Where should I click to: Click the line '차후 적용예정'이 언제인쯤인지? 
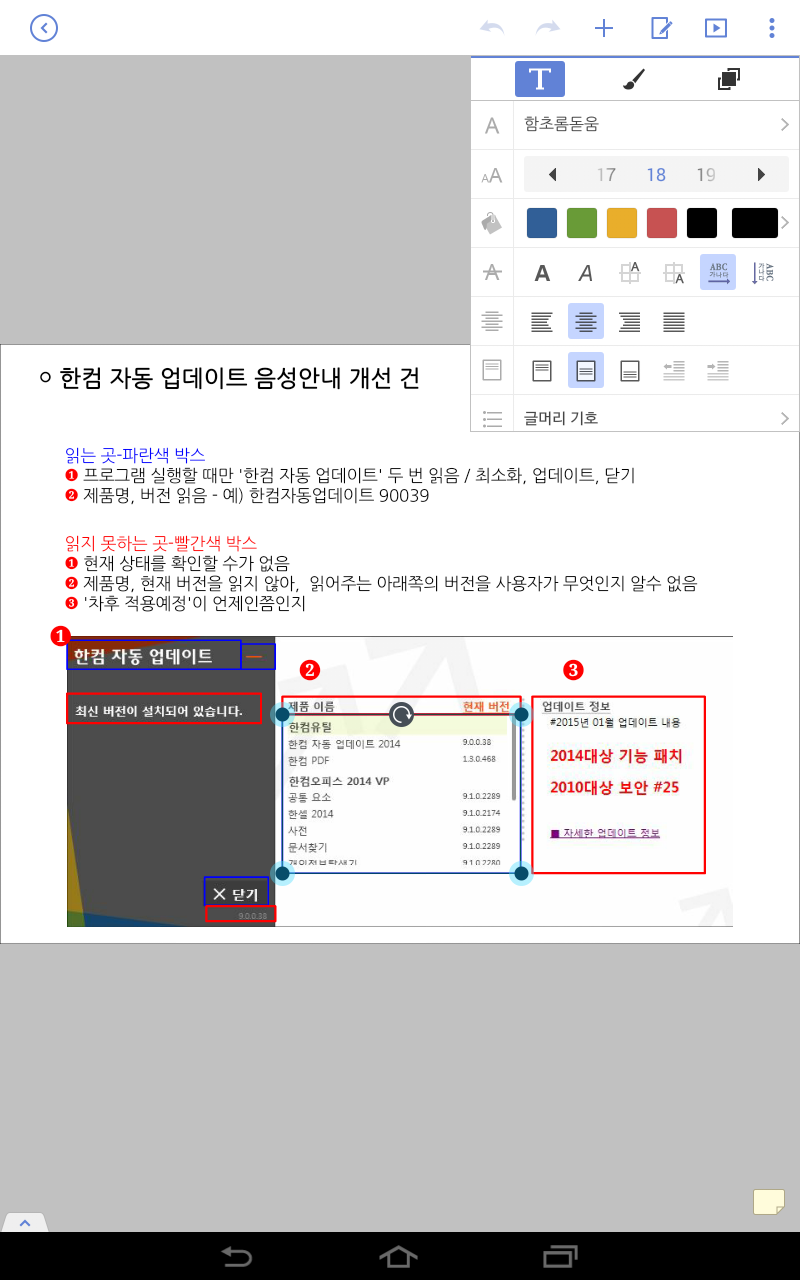(x=194, y=603)
